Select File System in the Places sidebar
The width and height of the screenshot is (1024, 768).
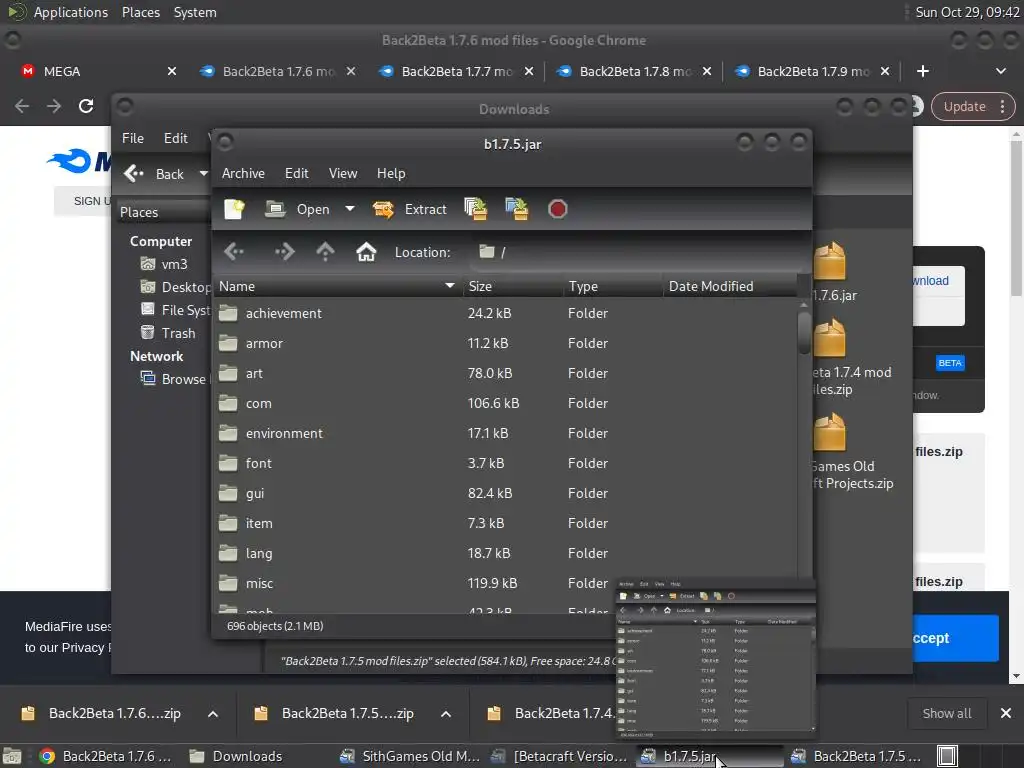pyautogui.click(x=175, y=310)
